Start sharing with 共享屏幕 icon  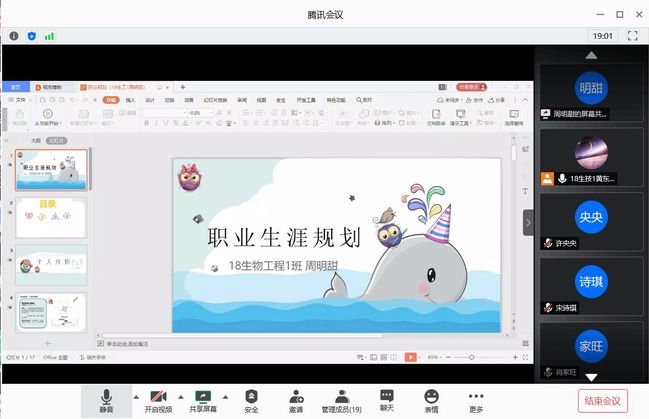[204, 397]
